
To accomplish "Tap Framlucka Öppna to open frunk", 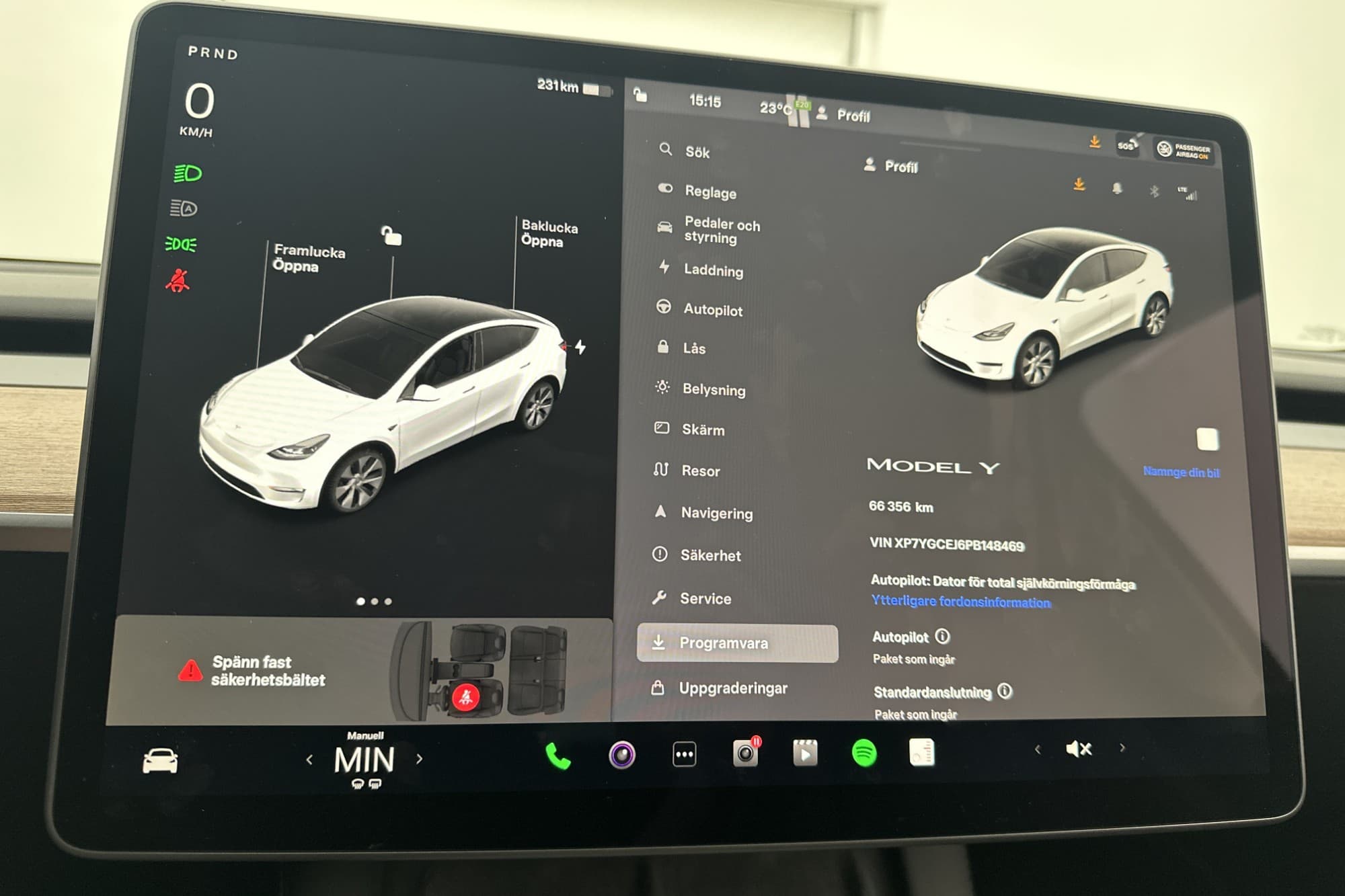I will [309, 258].
